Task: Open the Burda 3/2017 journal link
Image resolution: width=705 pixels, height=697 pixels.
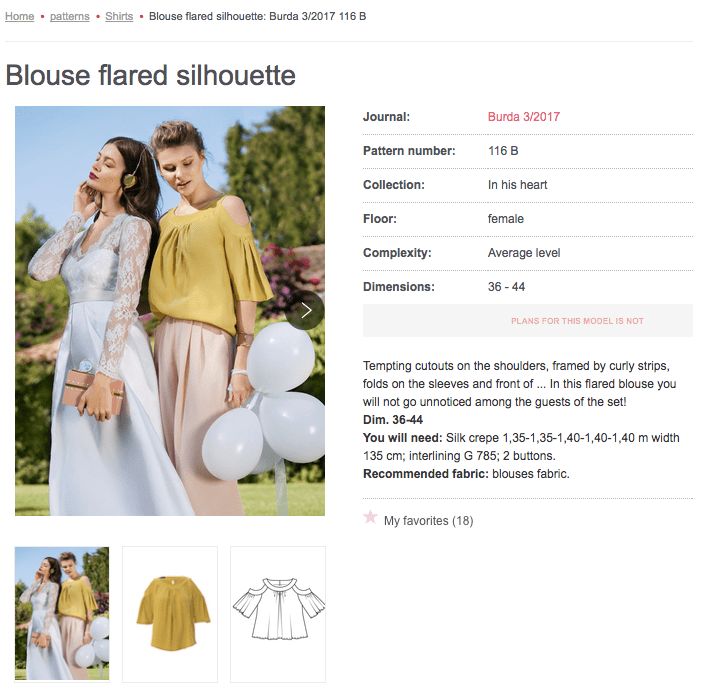Action: (524, 117)
